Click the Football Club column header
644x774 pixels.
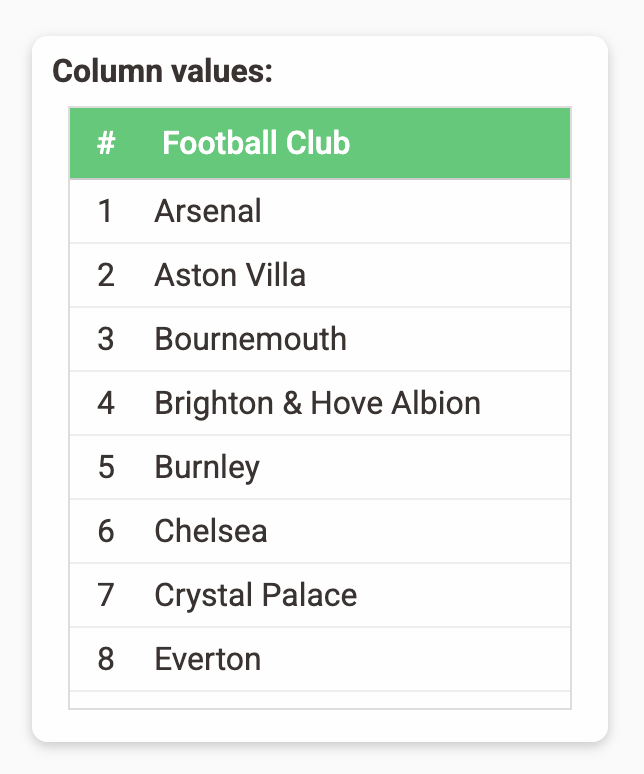pos(256,143)
